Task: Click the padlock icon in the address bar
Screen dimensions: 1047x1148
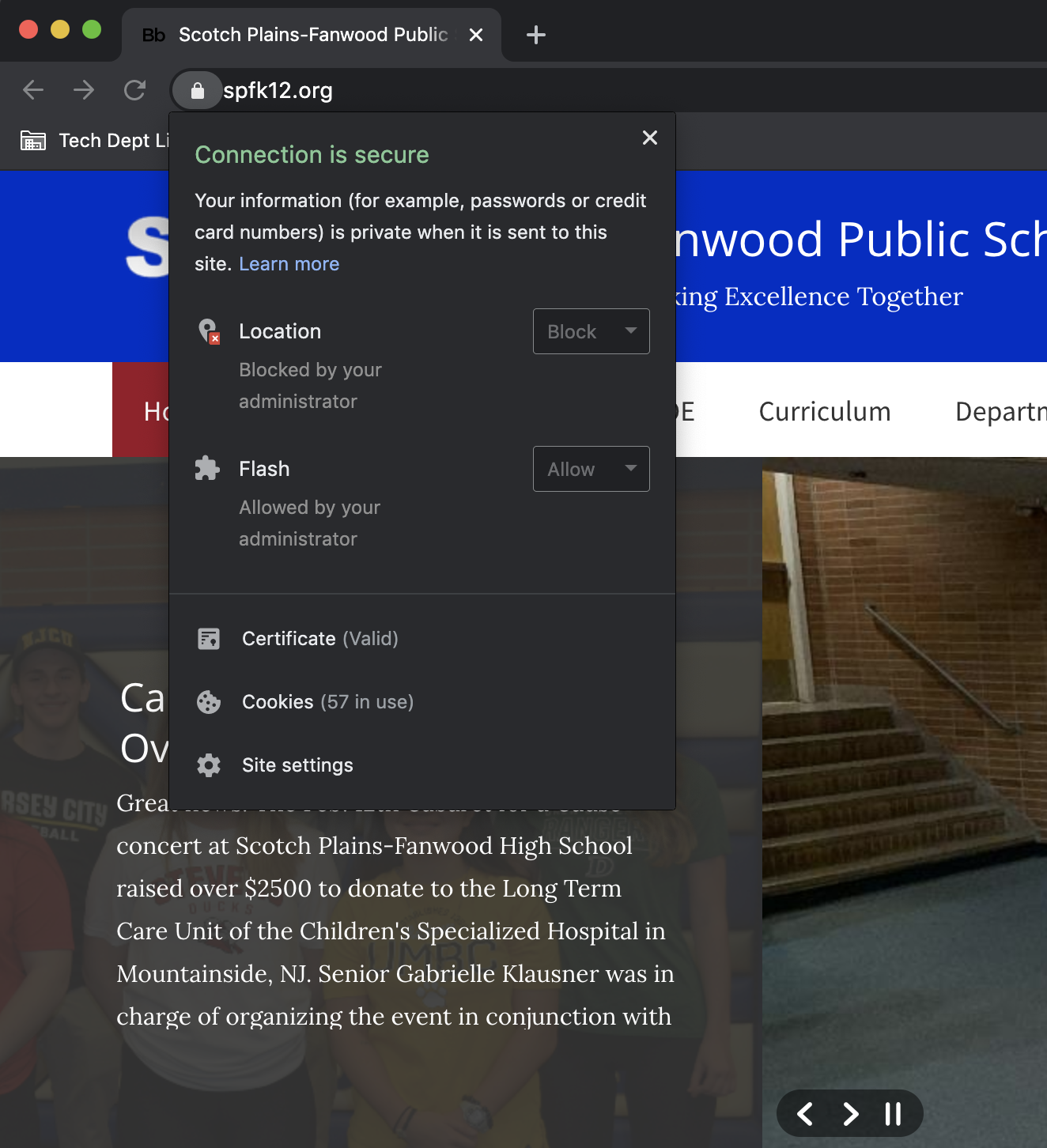Action: click(x=198, y=91)
